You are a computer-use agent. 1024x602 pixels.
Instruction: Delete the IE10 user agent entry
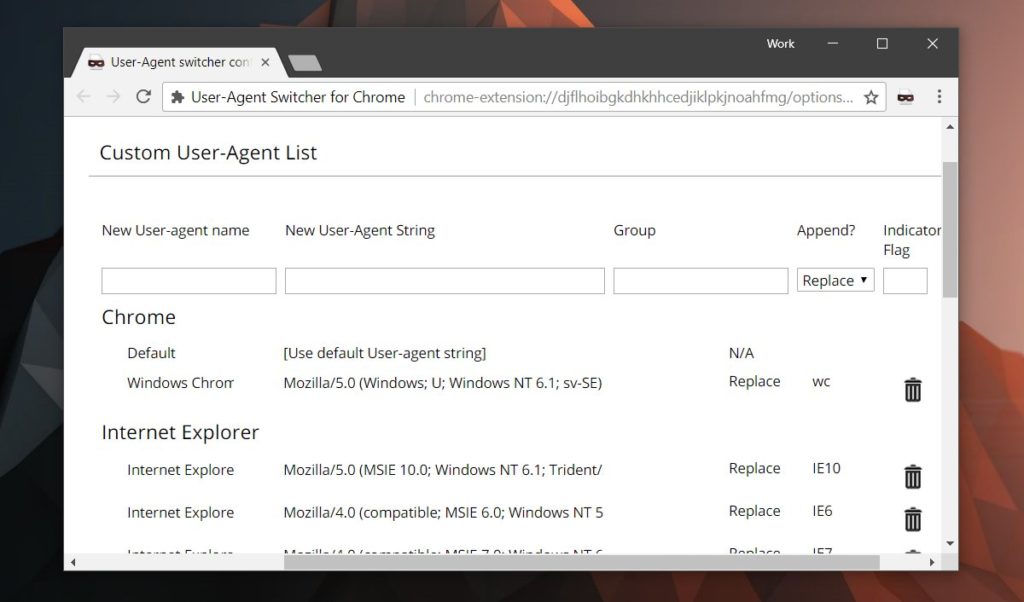coord(912,477)
